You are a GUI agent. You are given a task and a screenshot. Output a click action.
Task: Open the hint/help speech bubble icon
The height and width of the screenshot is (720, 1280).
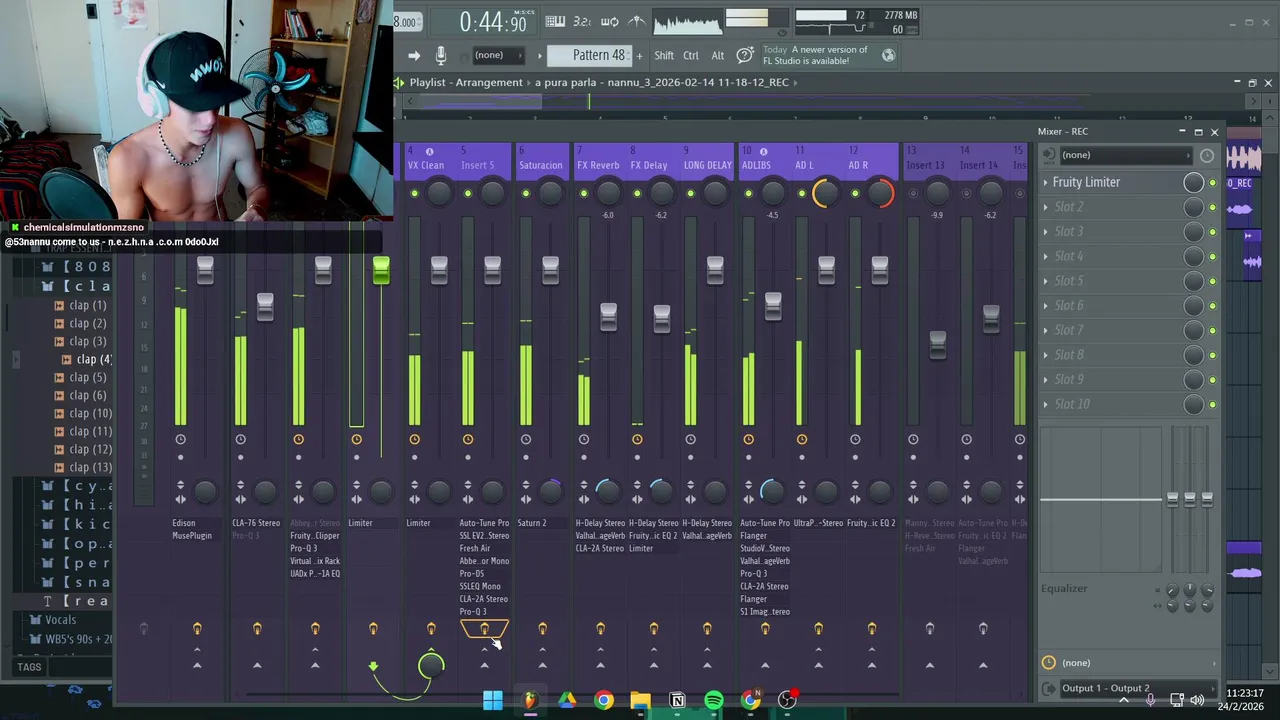(744, 55)
